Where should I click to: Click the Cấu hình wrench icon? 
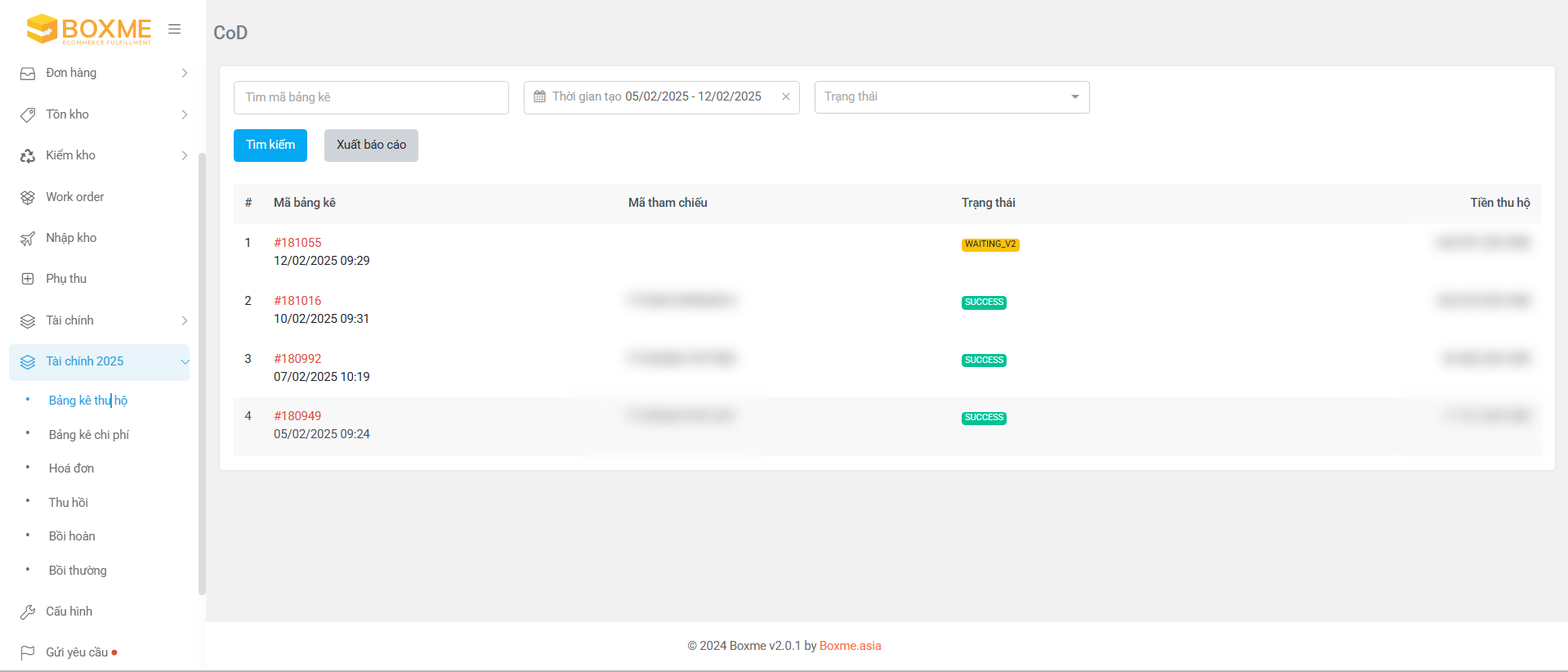[x=28, y=612]
